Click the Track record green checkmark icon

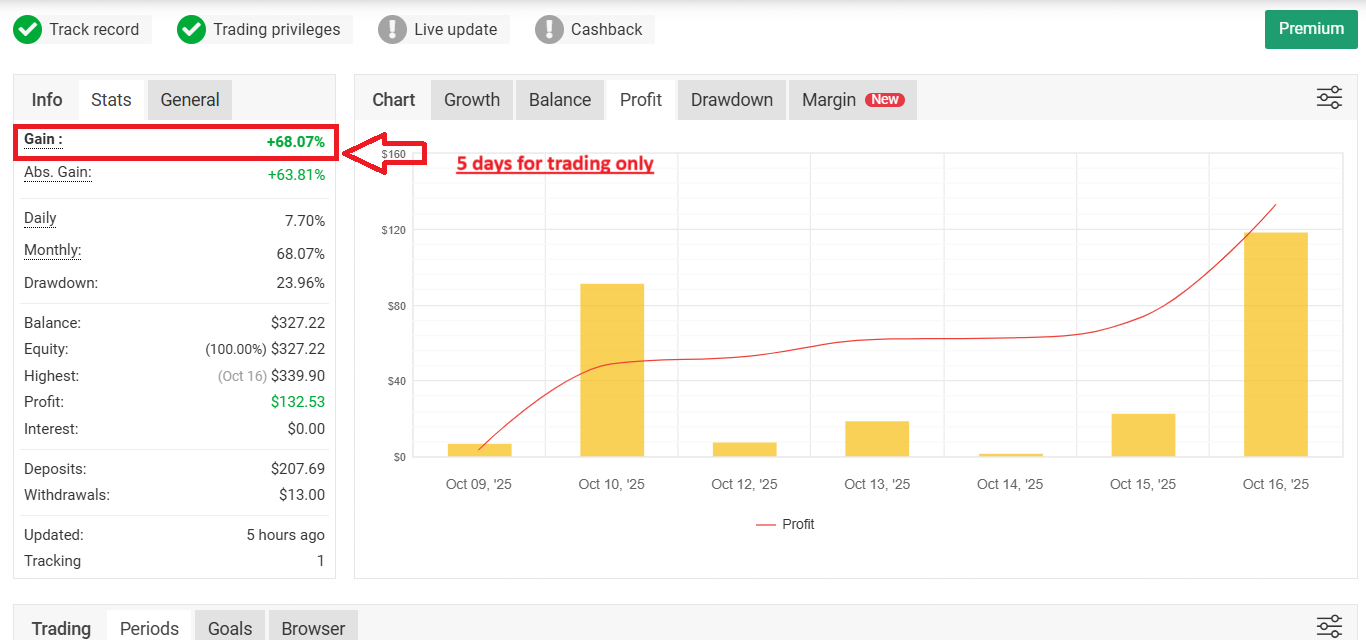click(27, 30)
